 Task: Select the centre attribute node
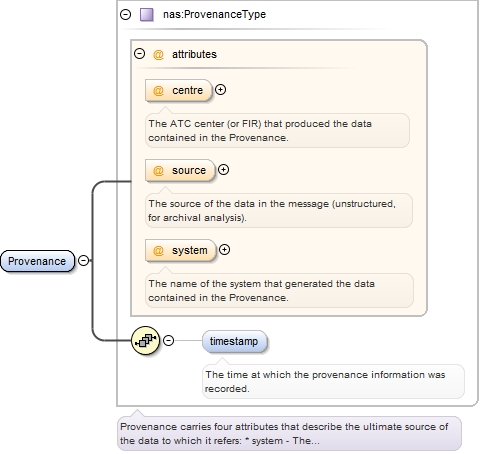tap(178, 90)
